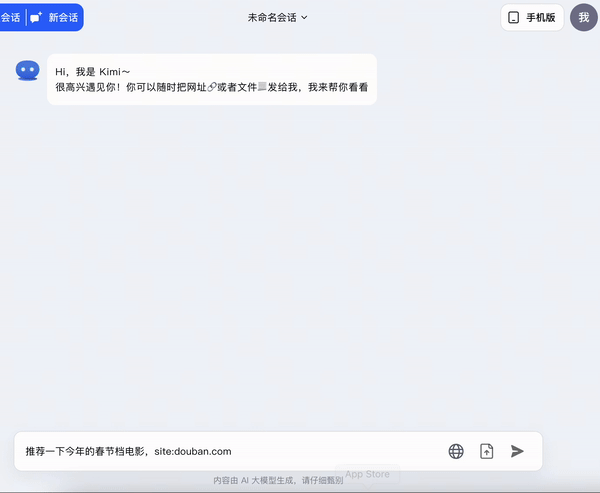The image size is (600, 493).
Task: Click the file upload icon
Action: (487, 451)
